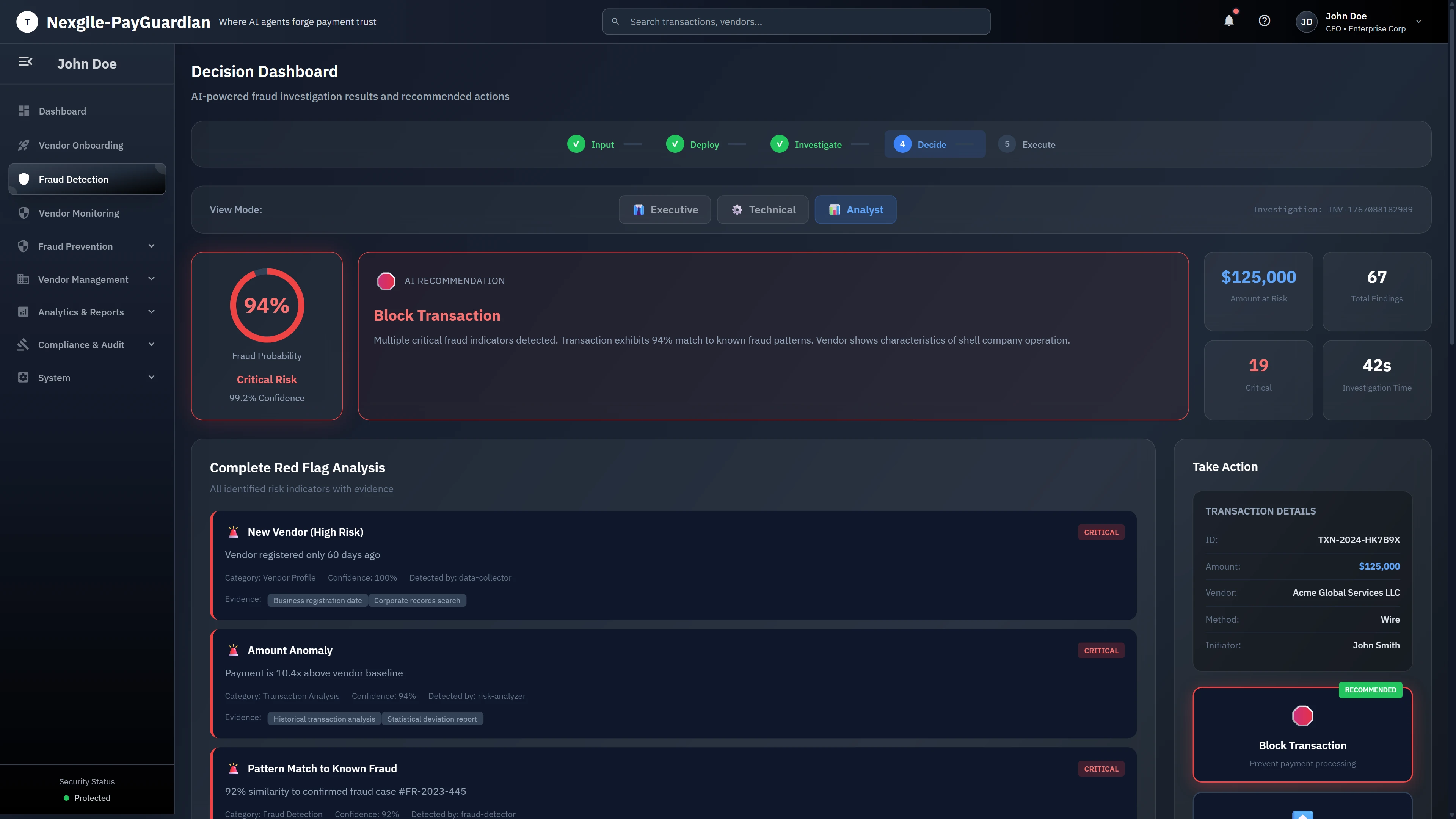
Task: Open the notifications bell
Action: click(1229, 22)
